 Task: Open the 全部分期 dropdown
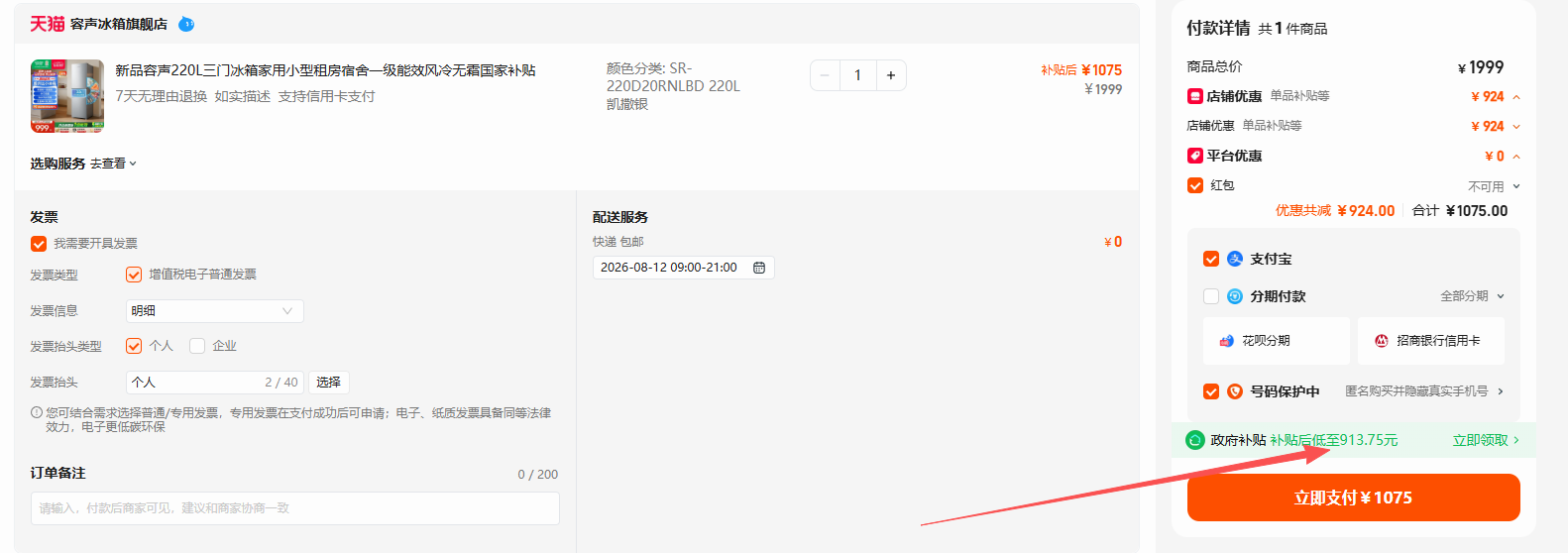pyautogui.click(x=1472, y=296)
